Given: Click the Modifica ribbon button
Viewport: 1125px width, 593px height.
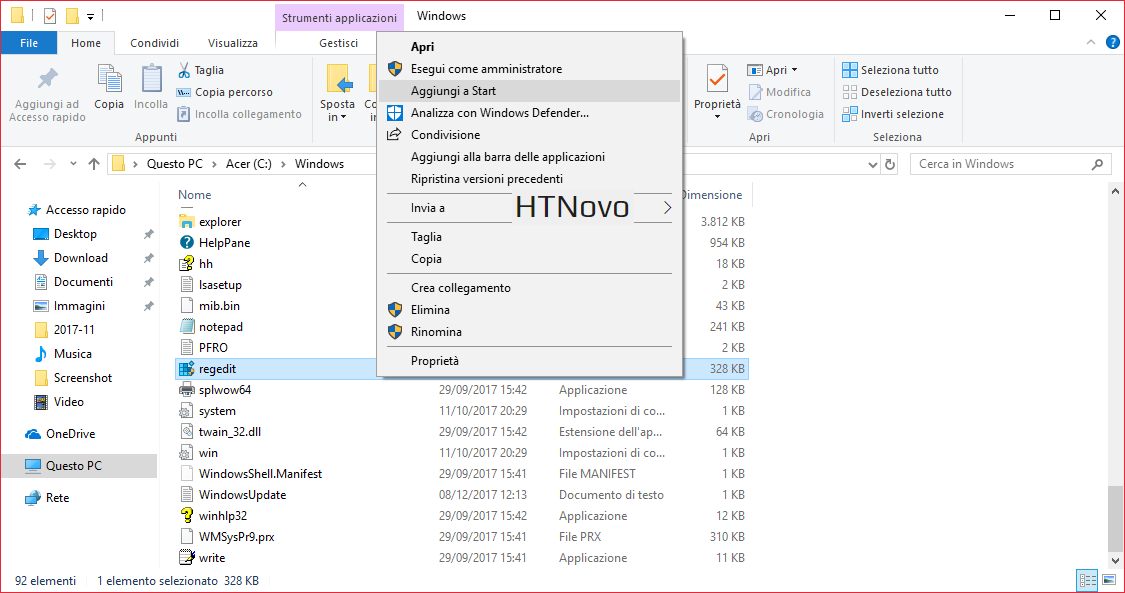Looking at the screenshot, I should coord(779,92).
